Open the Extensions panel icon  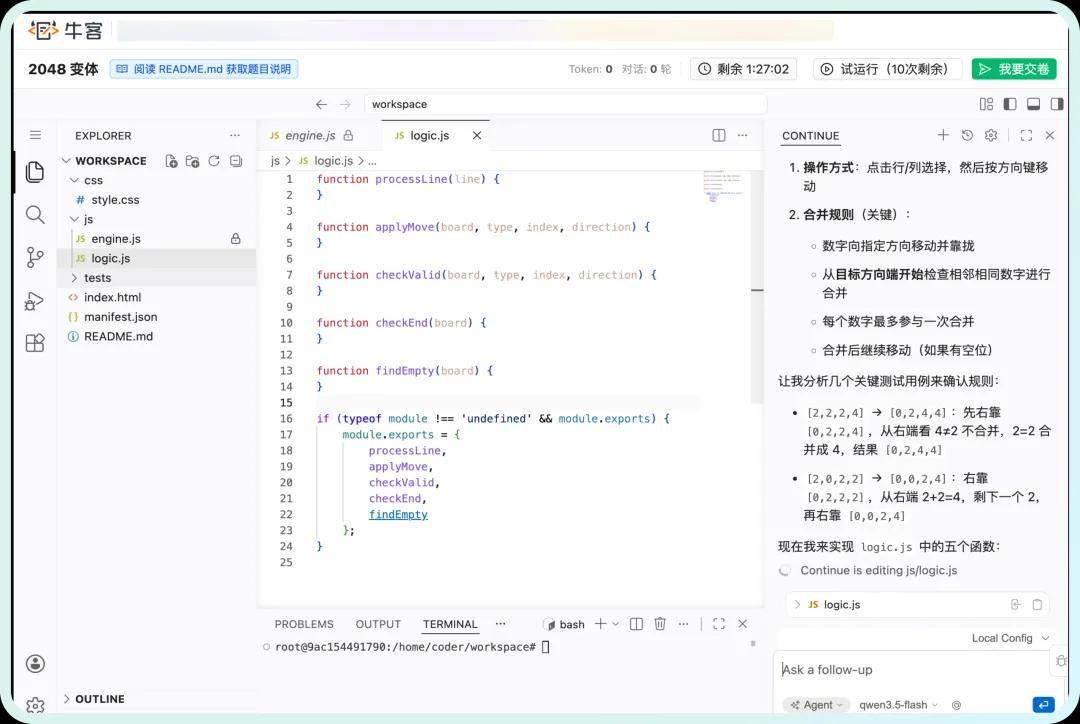[x=35, y=342]
